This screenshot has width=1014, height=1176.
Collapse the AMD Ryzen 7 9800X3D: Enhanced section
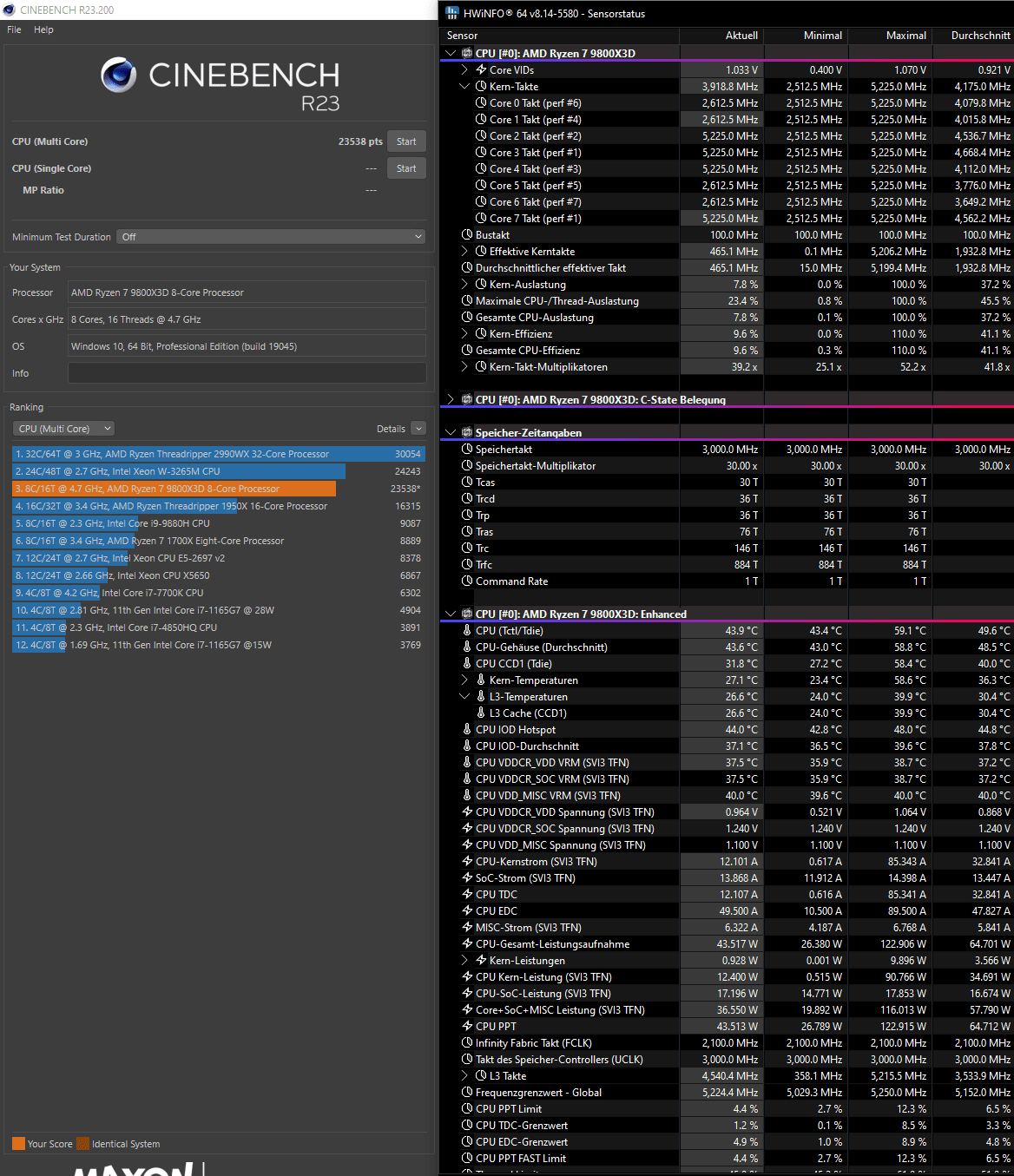451,614
